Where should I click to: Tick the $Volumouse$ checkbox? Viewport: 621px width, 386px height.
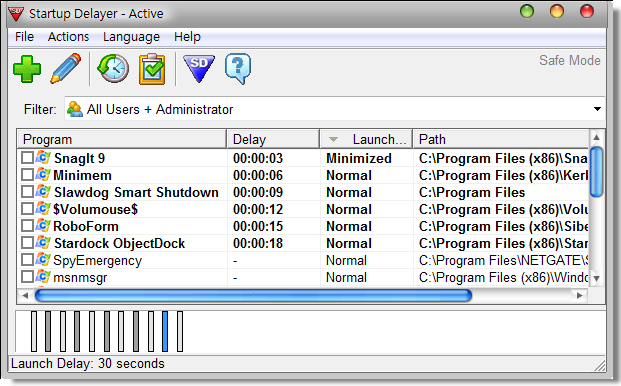[27, 209]
